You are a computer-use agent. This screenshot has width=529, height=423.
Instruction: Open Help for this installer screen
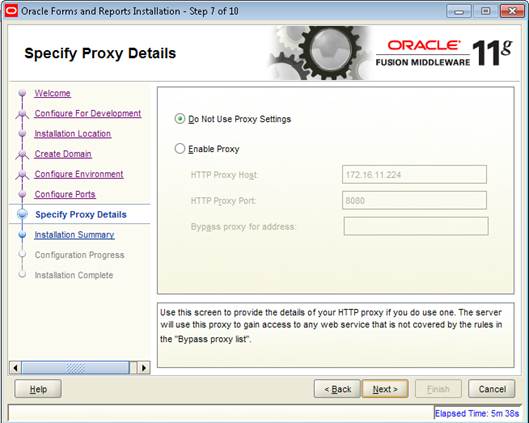(38, 389)
